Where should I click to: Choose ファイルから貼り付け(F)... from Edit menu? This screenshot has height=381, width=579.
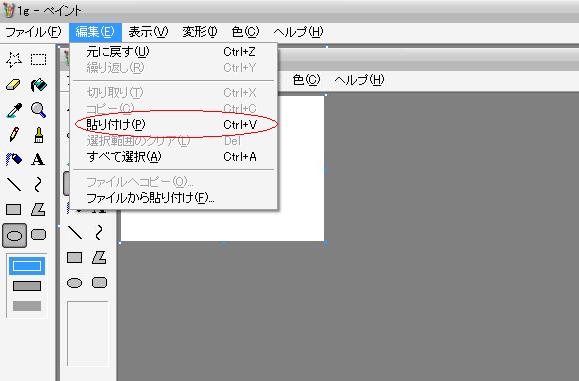coord(174,198)
